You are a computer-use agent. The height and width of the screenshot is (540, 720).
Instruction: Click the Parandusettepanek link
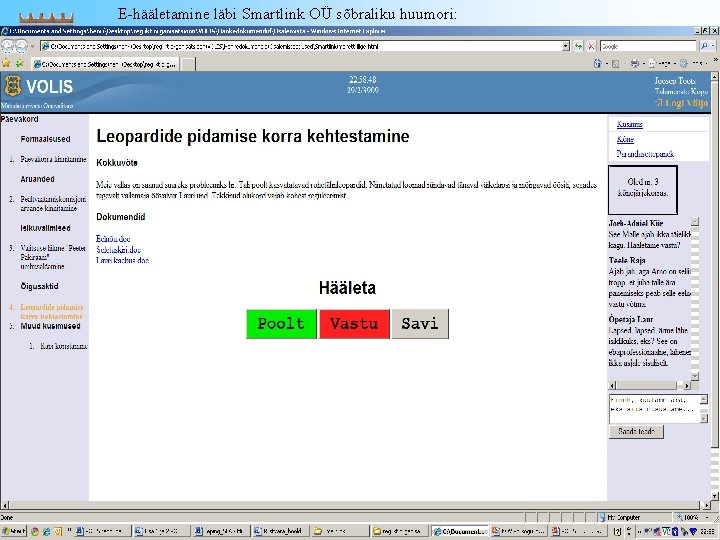coord(645,154)
